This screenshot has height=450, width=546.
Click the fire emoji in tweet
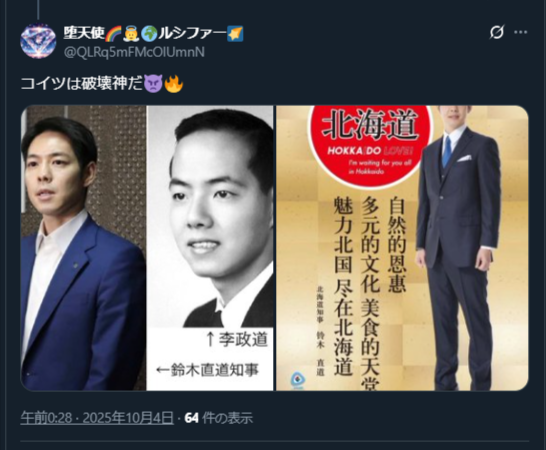coord(173,84)
